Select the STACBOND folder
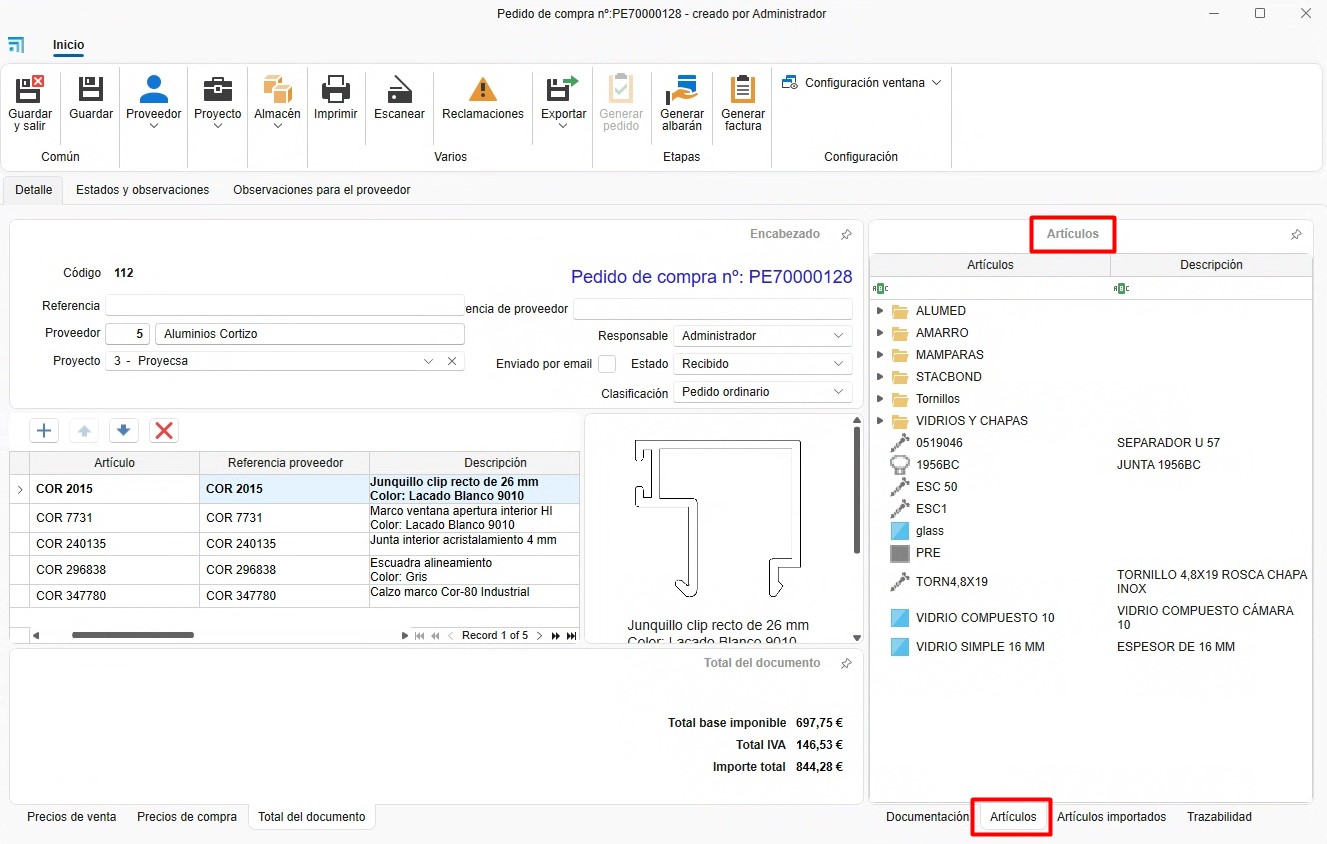 [x=948, y=377]
